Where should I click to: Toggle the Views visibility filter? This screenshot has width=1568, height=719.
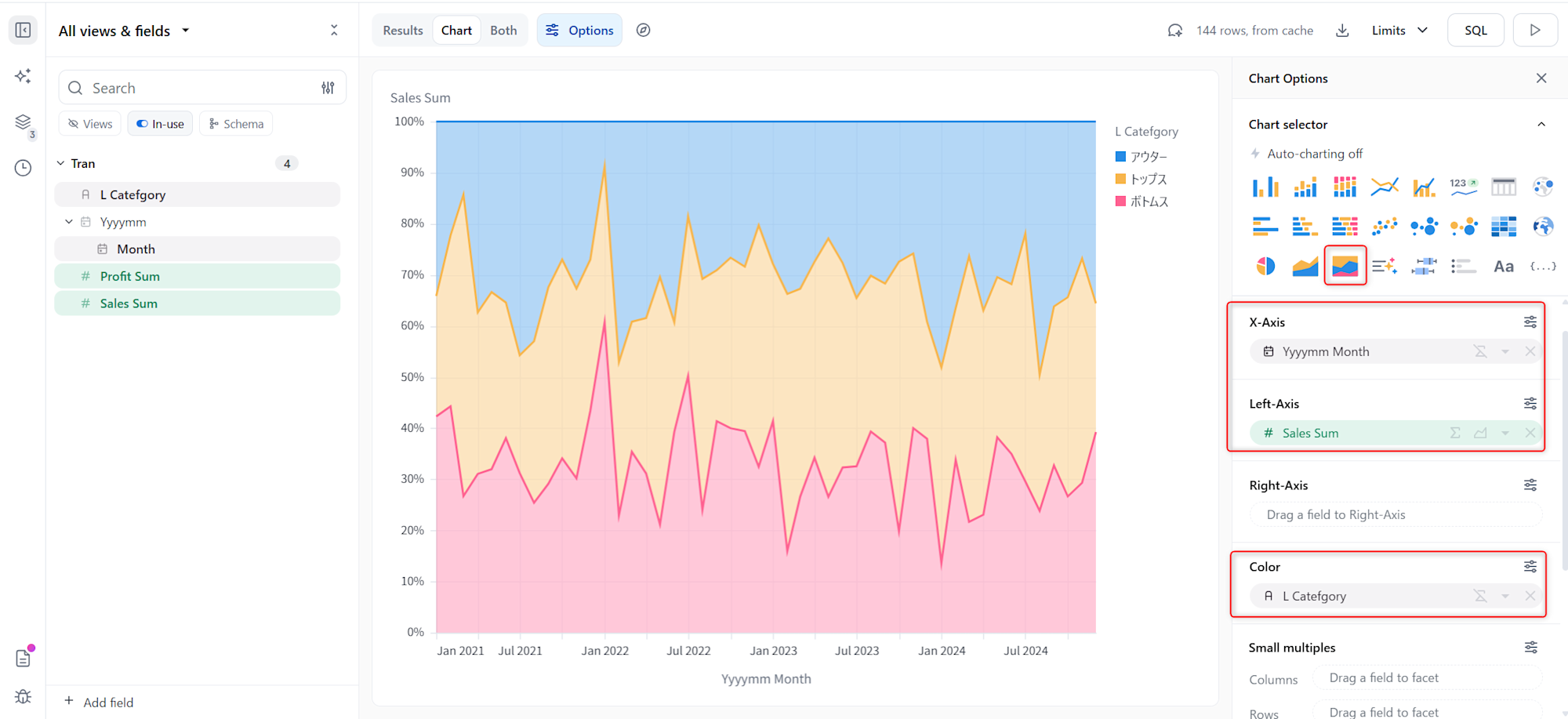(90, 124)
